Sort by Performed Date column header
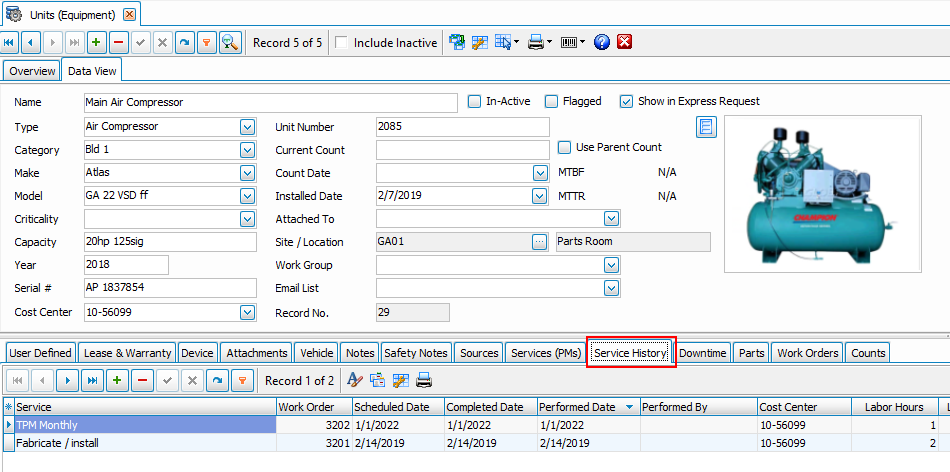This screenshot has width=950, height=472. tap(589, 407)
